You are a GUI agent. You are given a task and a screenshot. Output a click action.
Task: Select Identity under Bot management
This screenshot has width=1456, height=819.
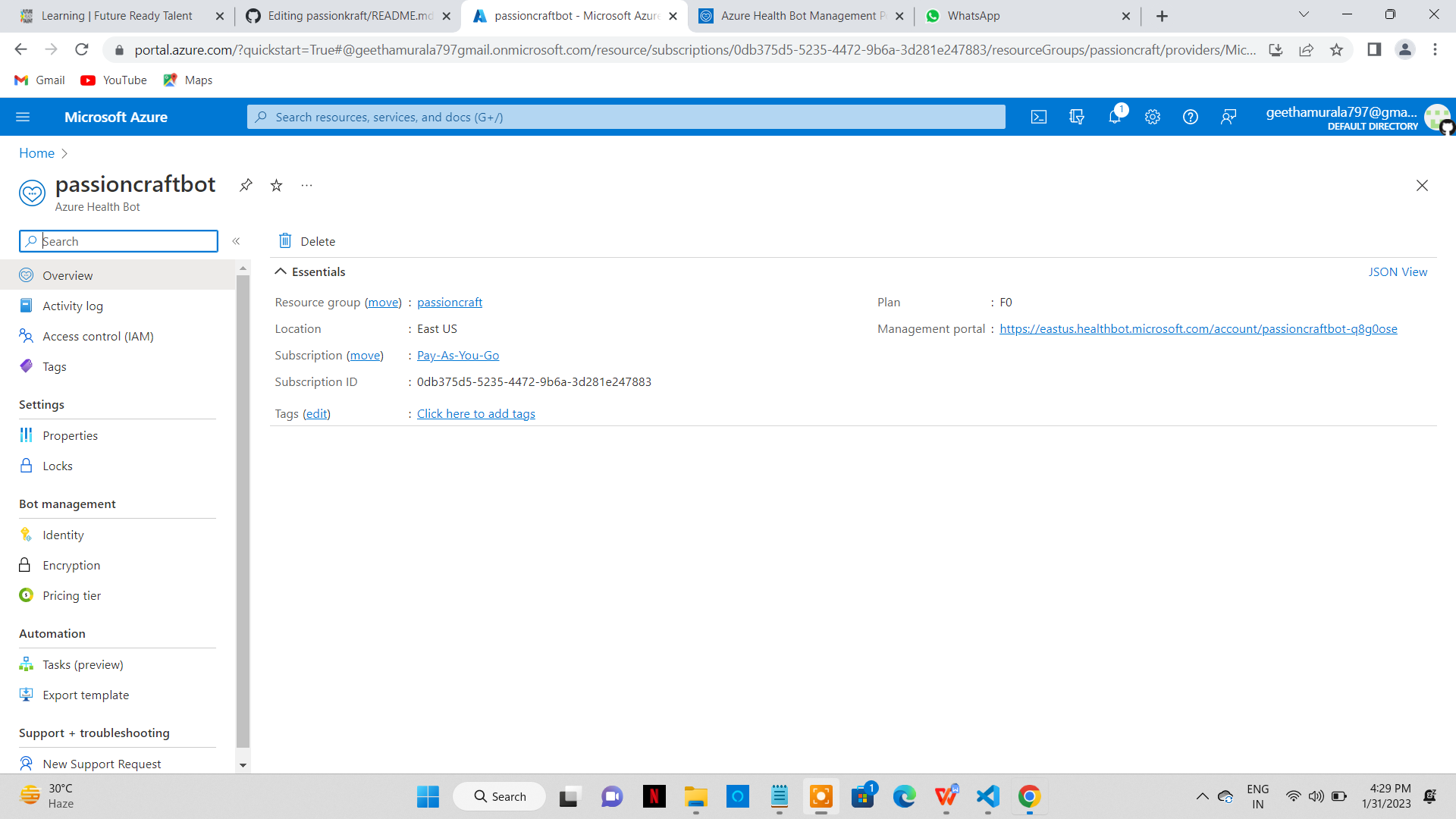(63, 535)
